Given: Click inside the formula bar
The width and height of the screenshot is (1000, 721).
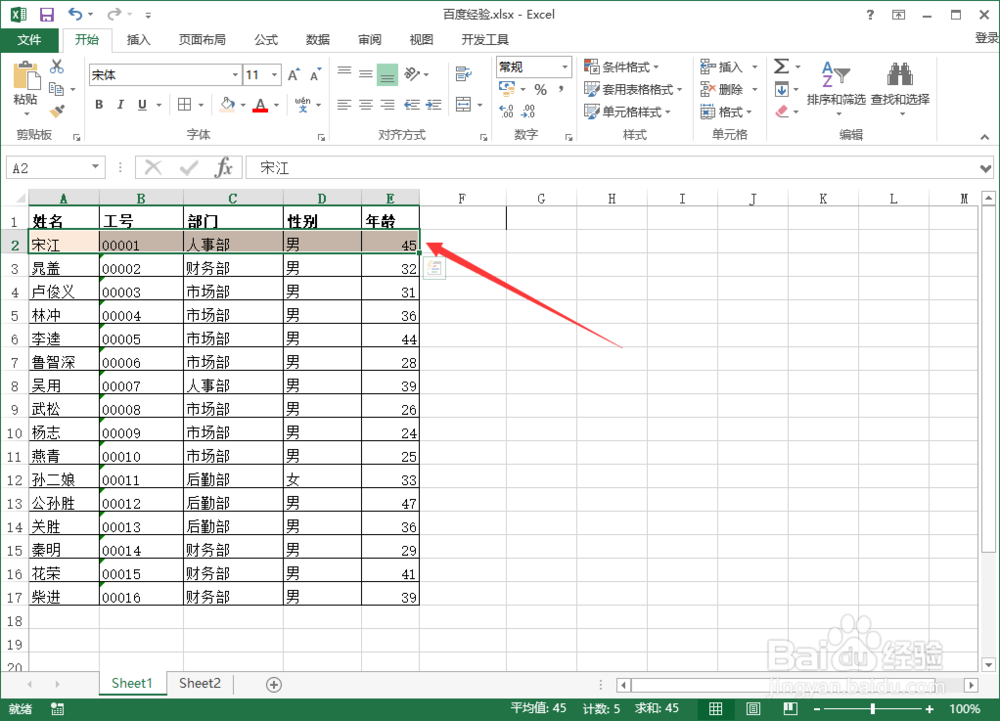Looking at the screenshot, I should [x=400, y=167].
